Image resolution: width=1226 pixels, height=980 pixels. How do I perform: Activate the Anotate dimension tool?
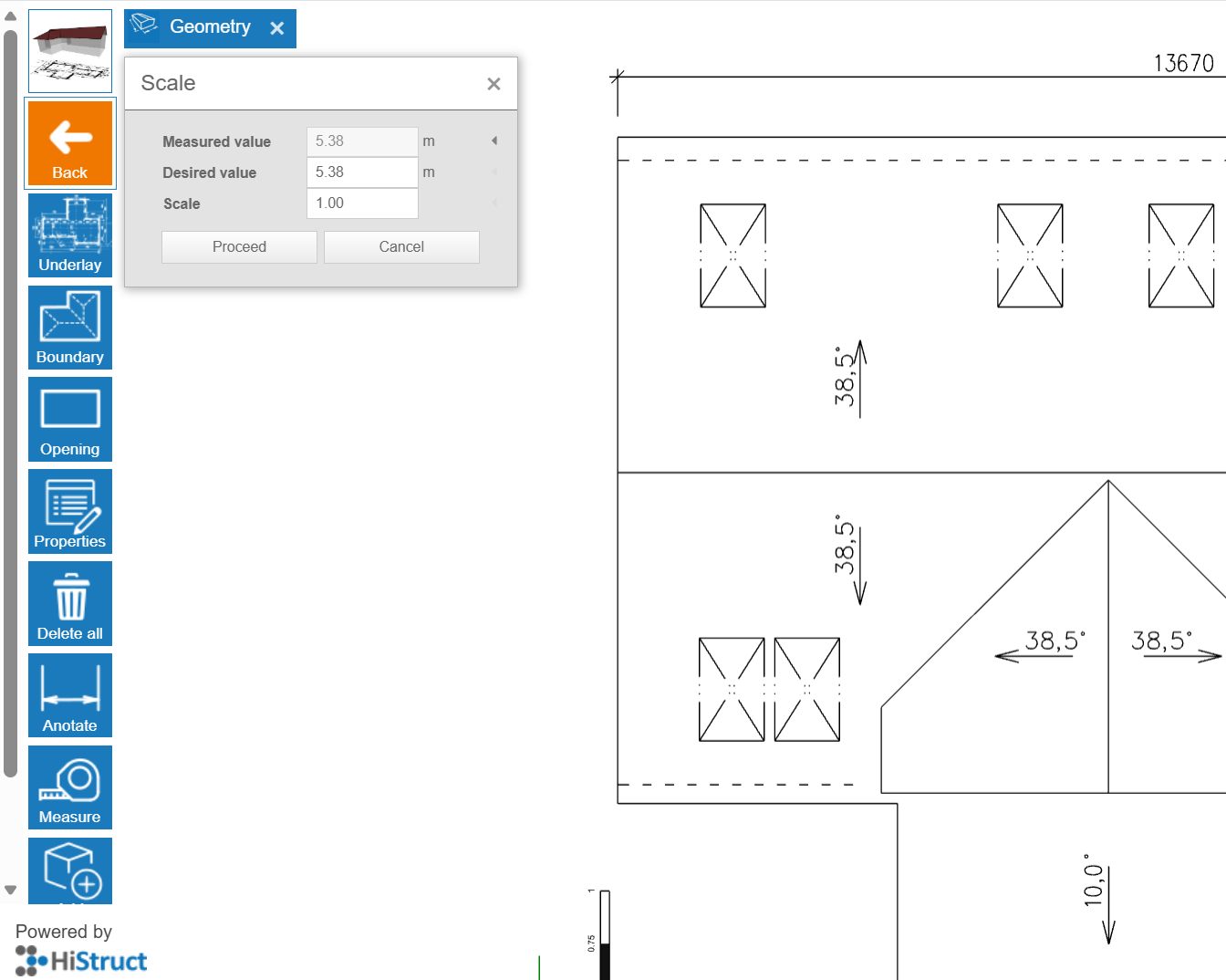(70, 695)
